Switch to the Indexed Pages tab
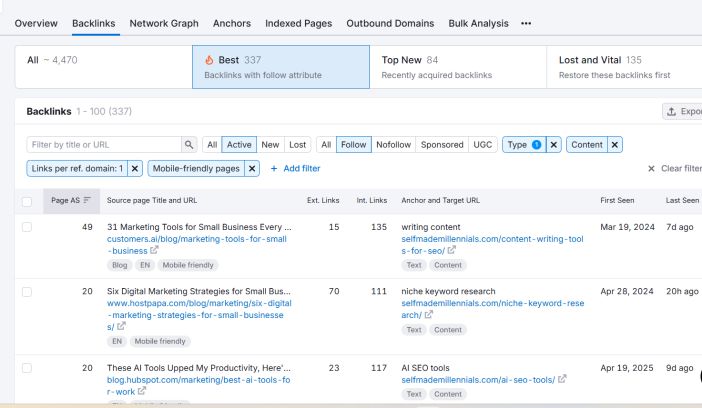Image resolution: width=702 pixels, height=408 pixels. tap(299, 23)
